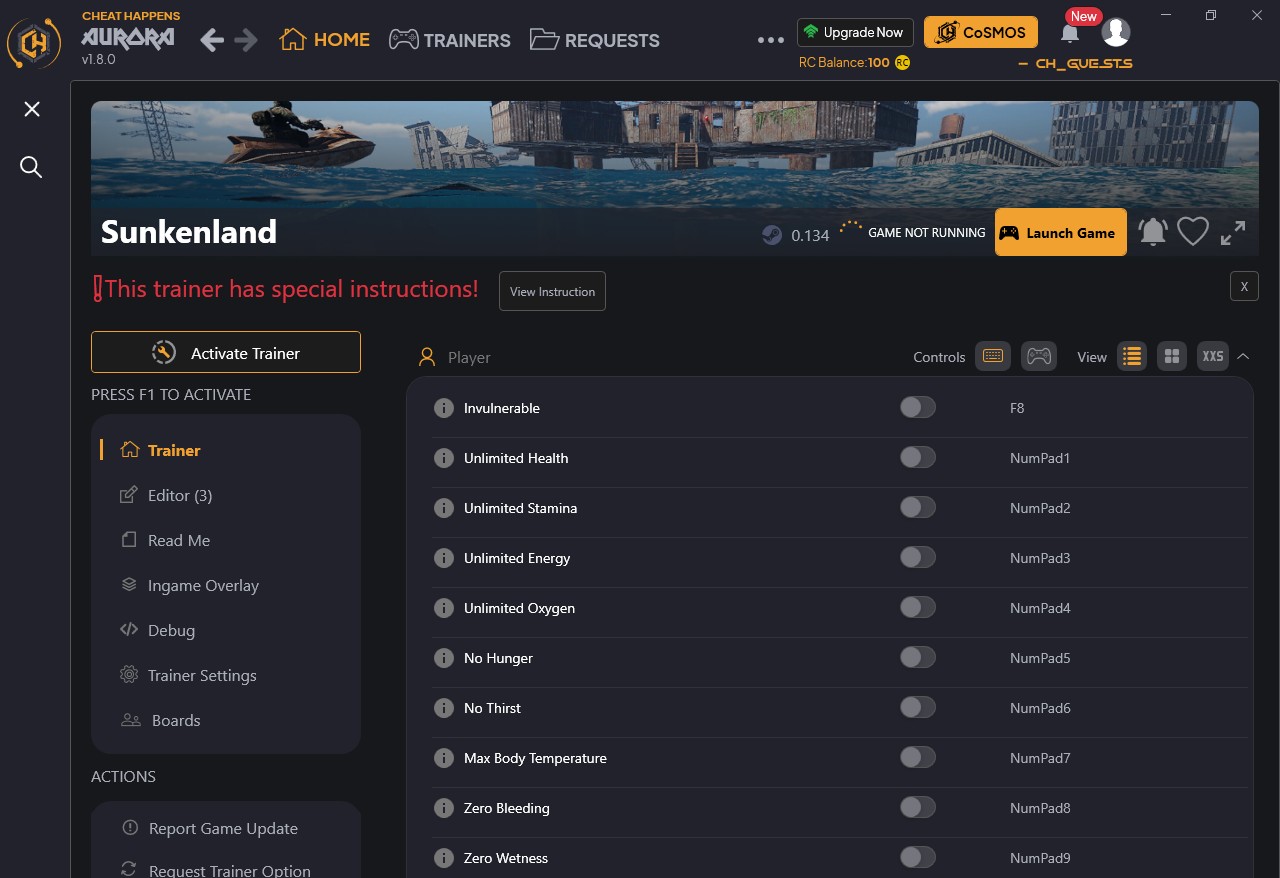Enable the Unlimited Health toggle
This screenshot has width=1280, height=878.
917,457
